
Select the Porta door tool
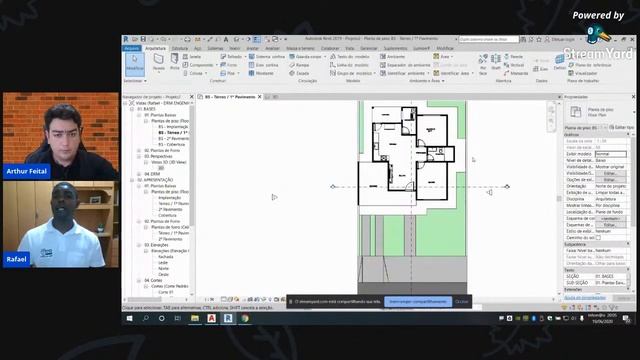point(175,62)
